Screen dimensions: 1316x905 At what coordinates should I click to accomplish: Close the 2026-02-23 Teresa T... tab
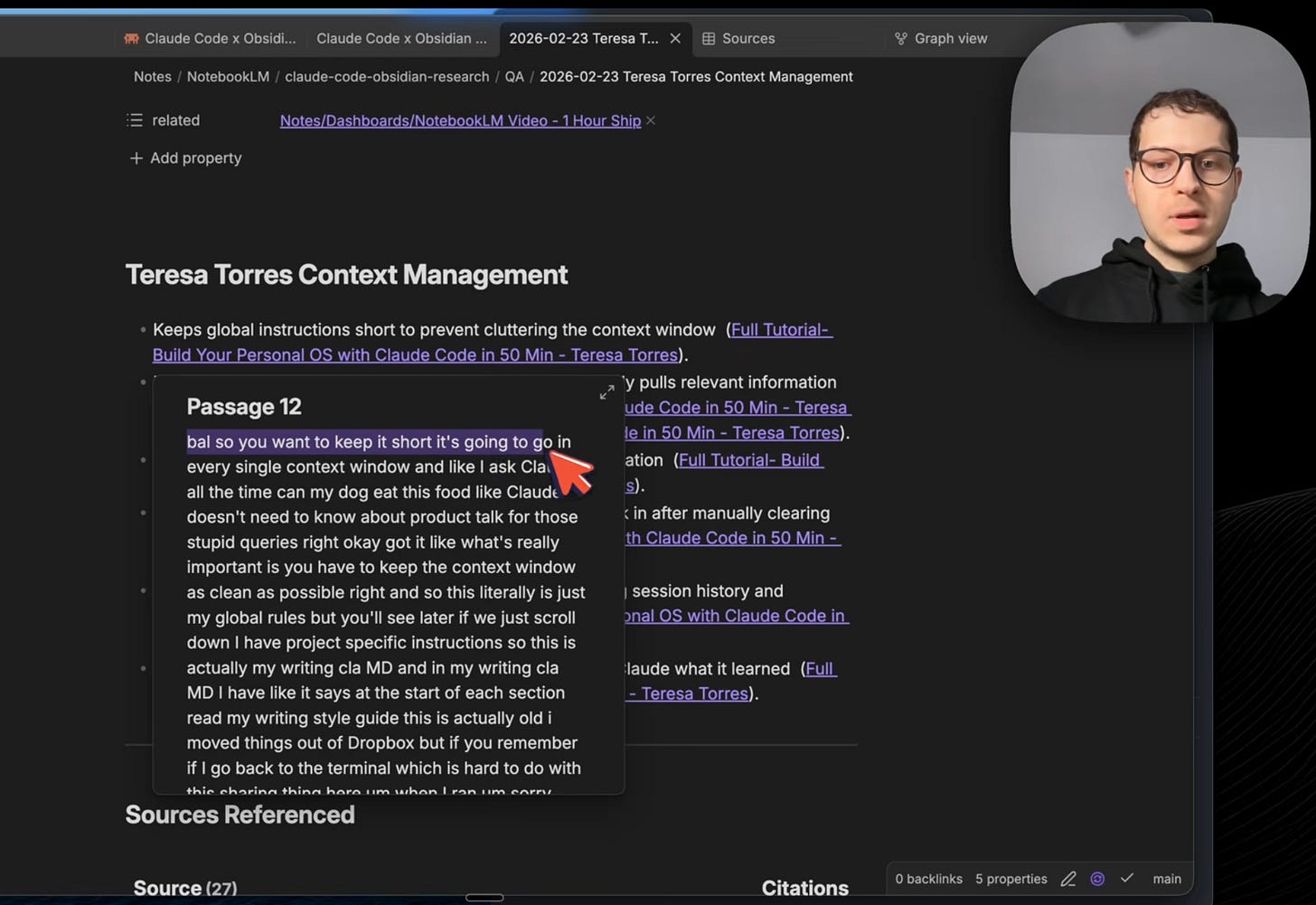675,39
